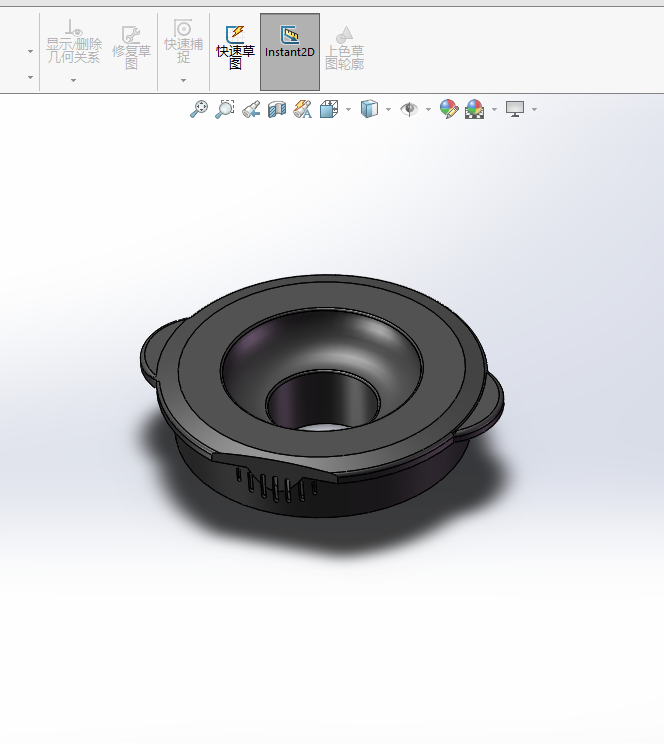The height and width of the screenshot is (744, 664).
Task: Click the lower small arrow at ribbon's left edge
Action: (x=30, y=77)
